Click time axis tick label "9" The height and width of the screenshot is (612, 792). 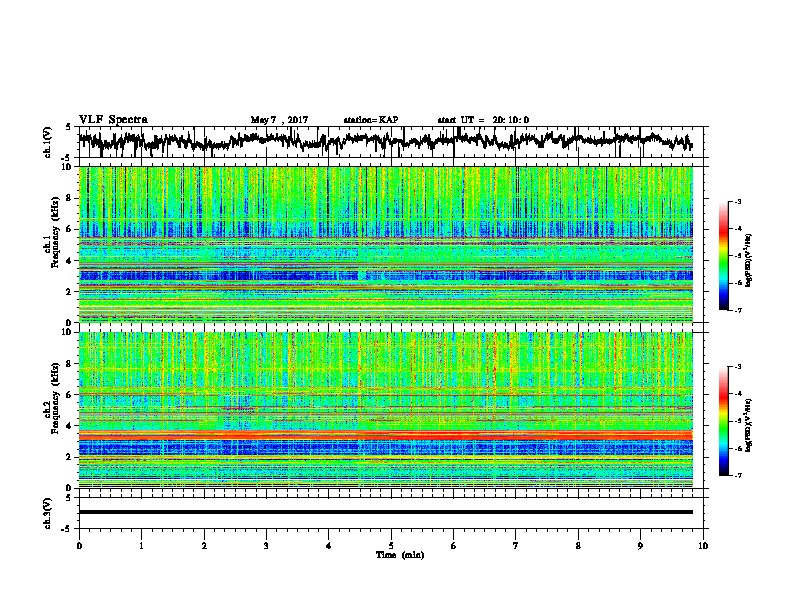coord(640,546)
